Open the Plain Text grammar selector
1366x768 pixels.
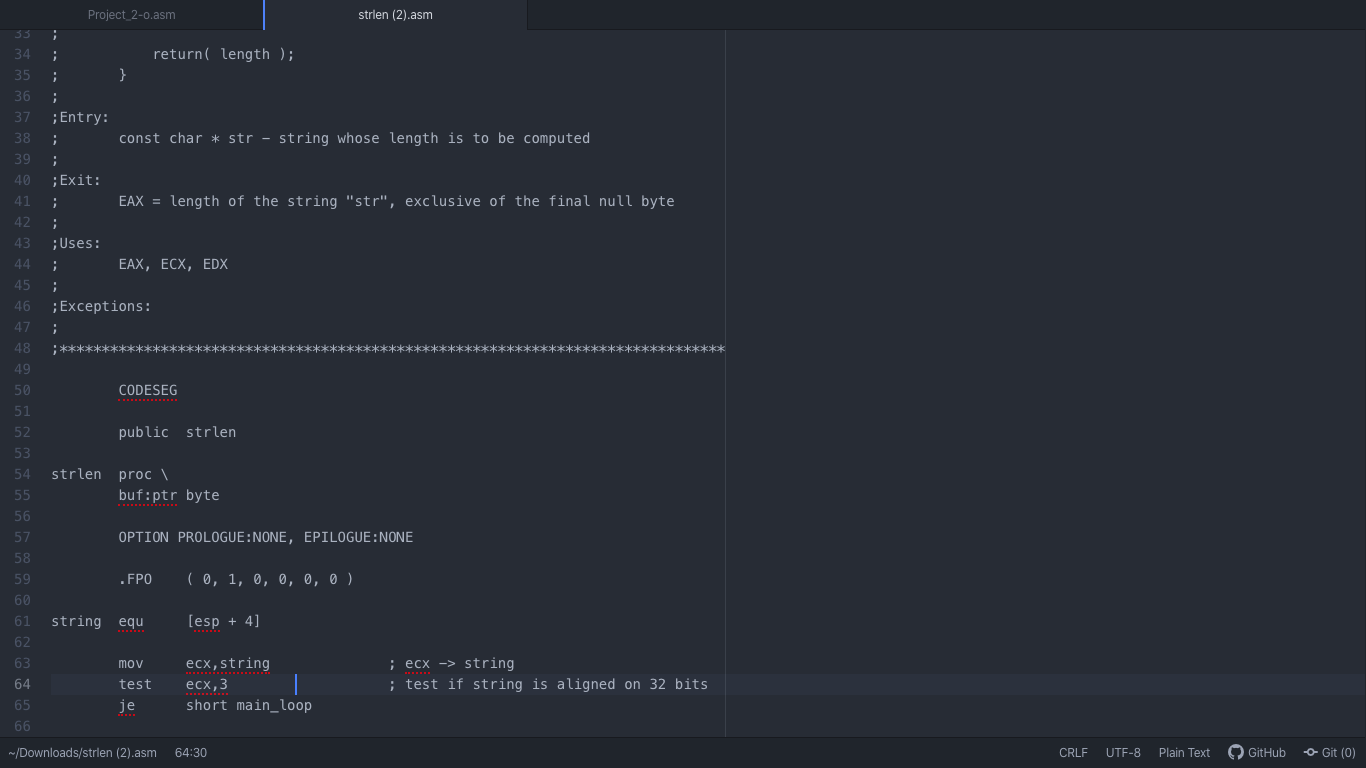(x=1184, y=752)
